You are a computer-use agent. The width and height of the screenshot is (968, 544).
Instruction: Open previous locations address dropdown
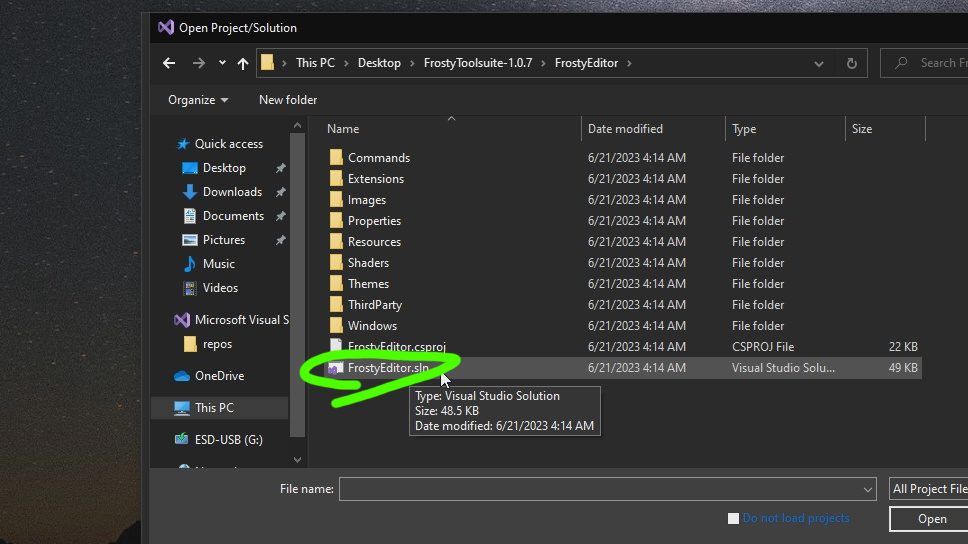[x=819, y=64]
